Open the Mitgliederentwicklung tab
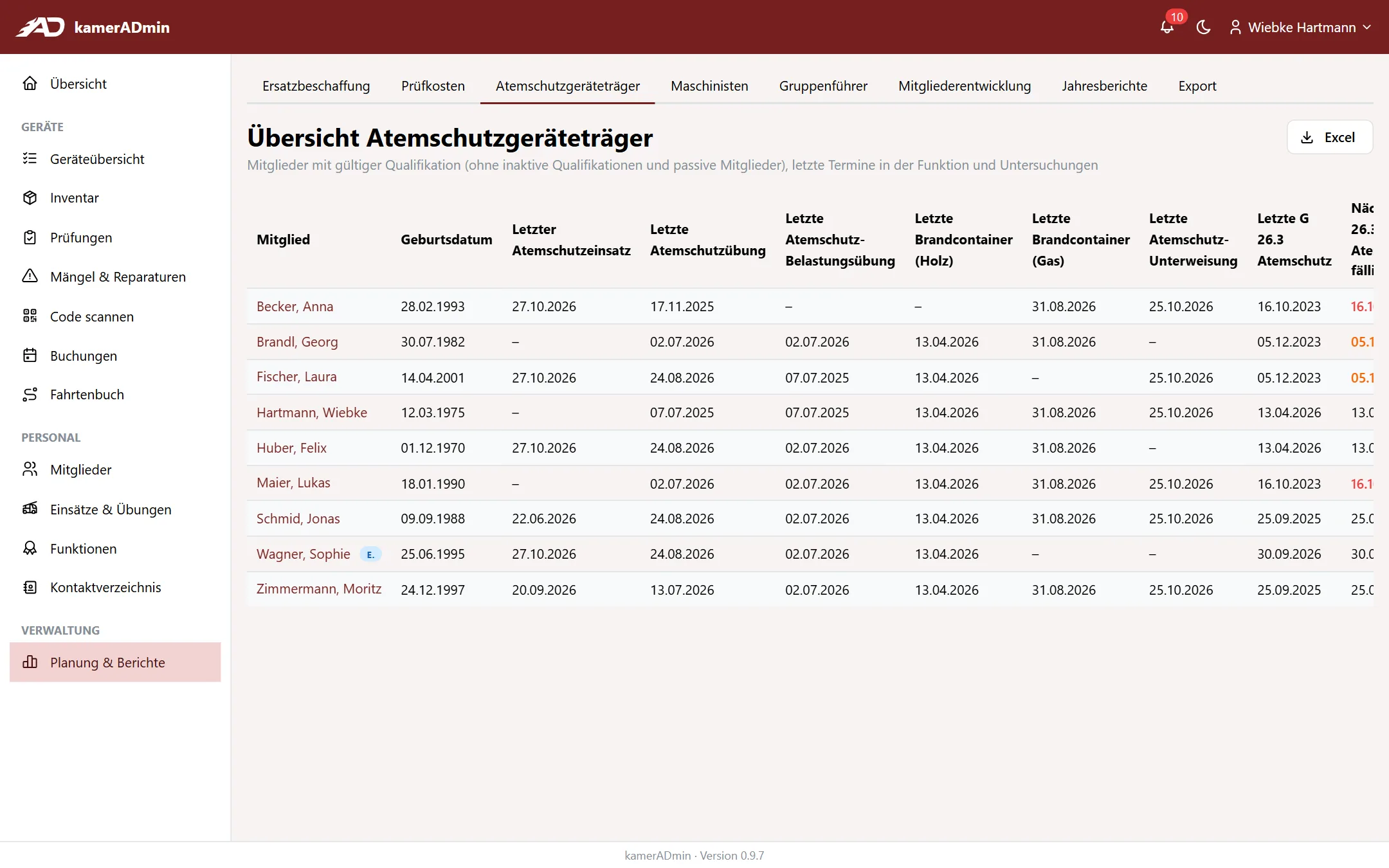Viewport: 1389px width, 868px height. [965, 86]
